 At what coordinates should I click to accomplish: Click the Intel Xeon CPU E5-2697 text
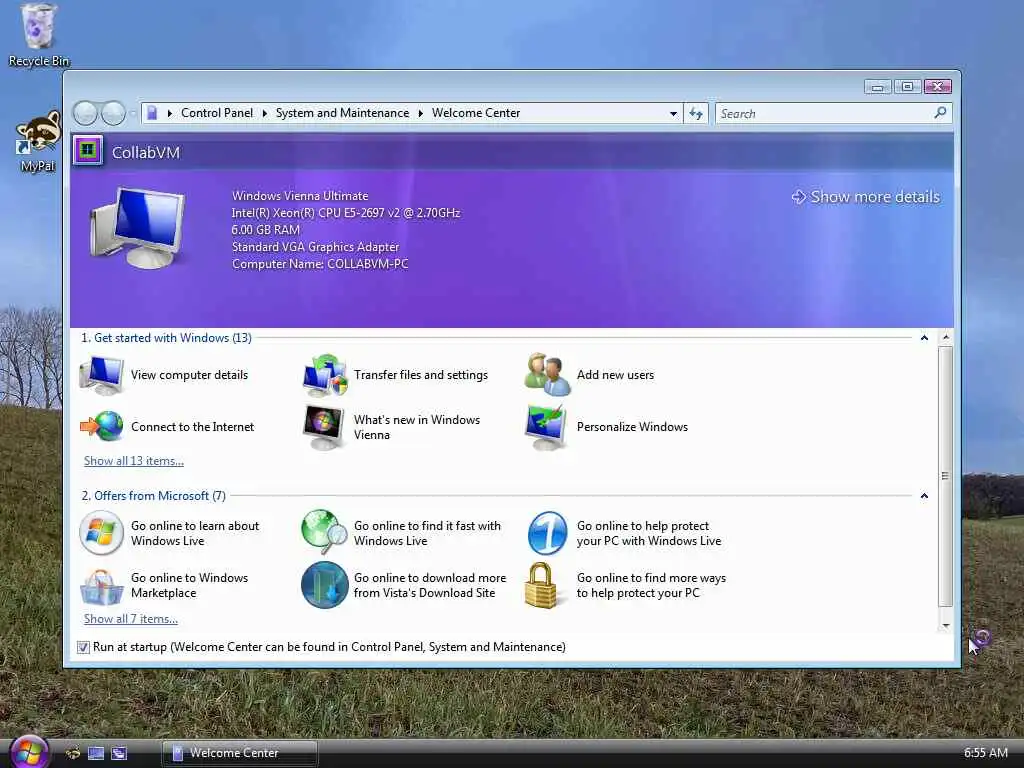pyautogui.click(x=345, y=213)
